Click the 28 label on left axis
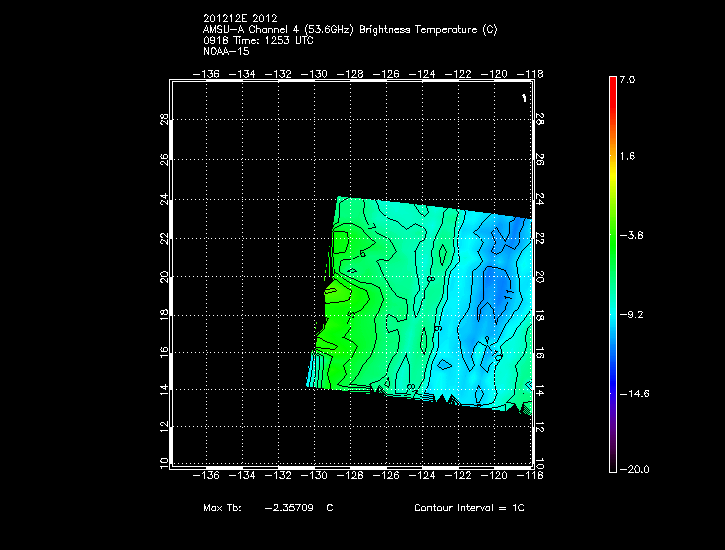This screenshot has width=725, height=550. tap(164, 120)
